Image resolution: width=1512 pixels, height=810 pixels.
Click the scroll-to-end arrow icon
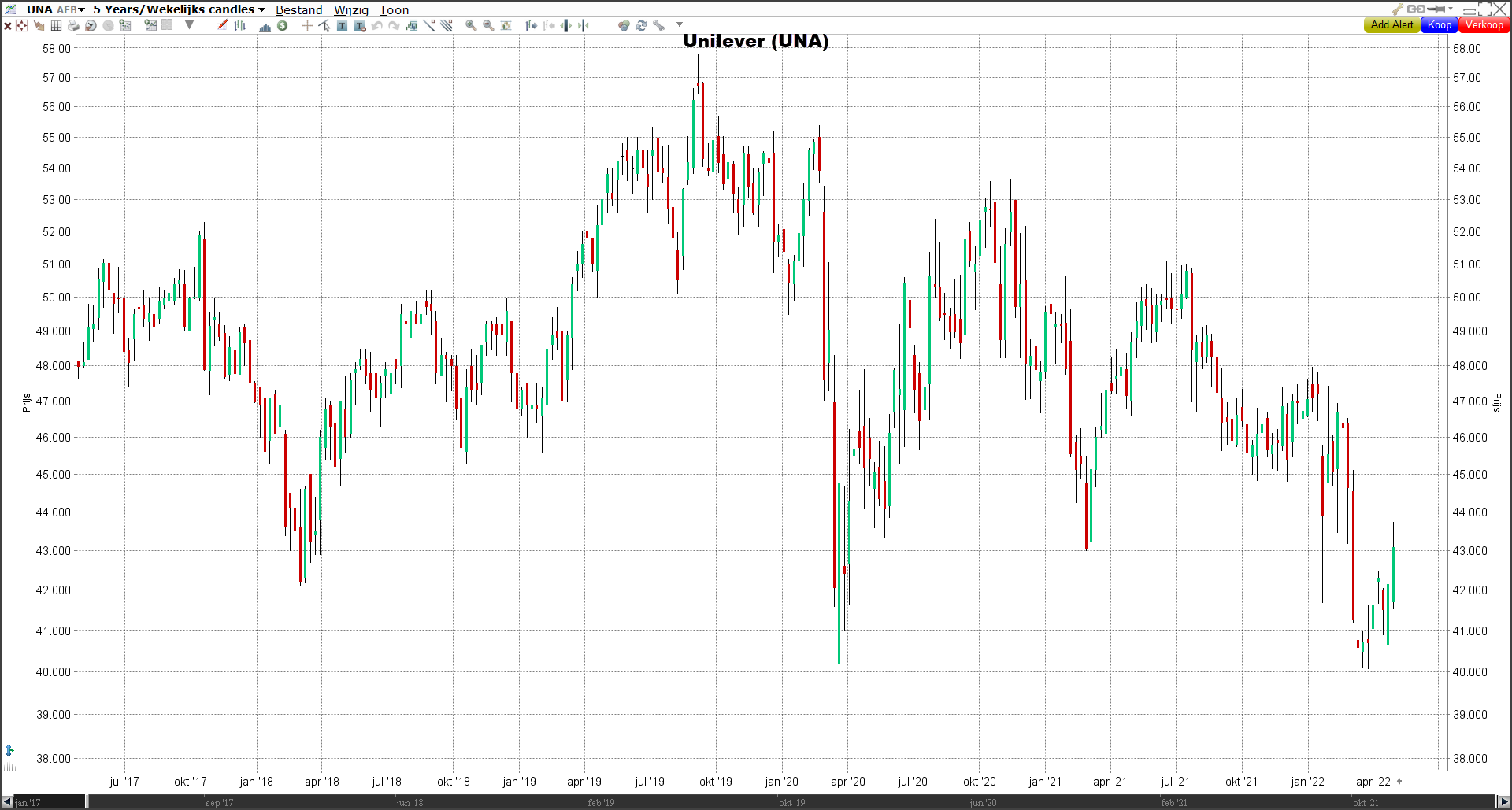pyautogui.click(x=532, y=25)
